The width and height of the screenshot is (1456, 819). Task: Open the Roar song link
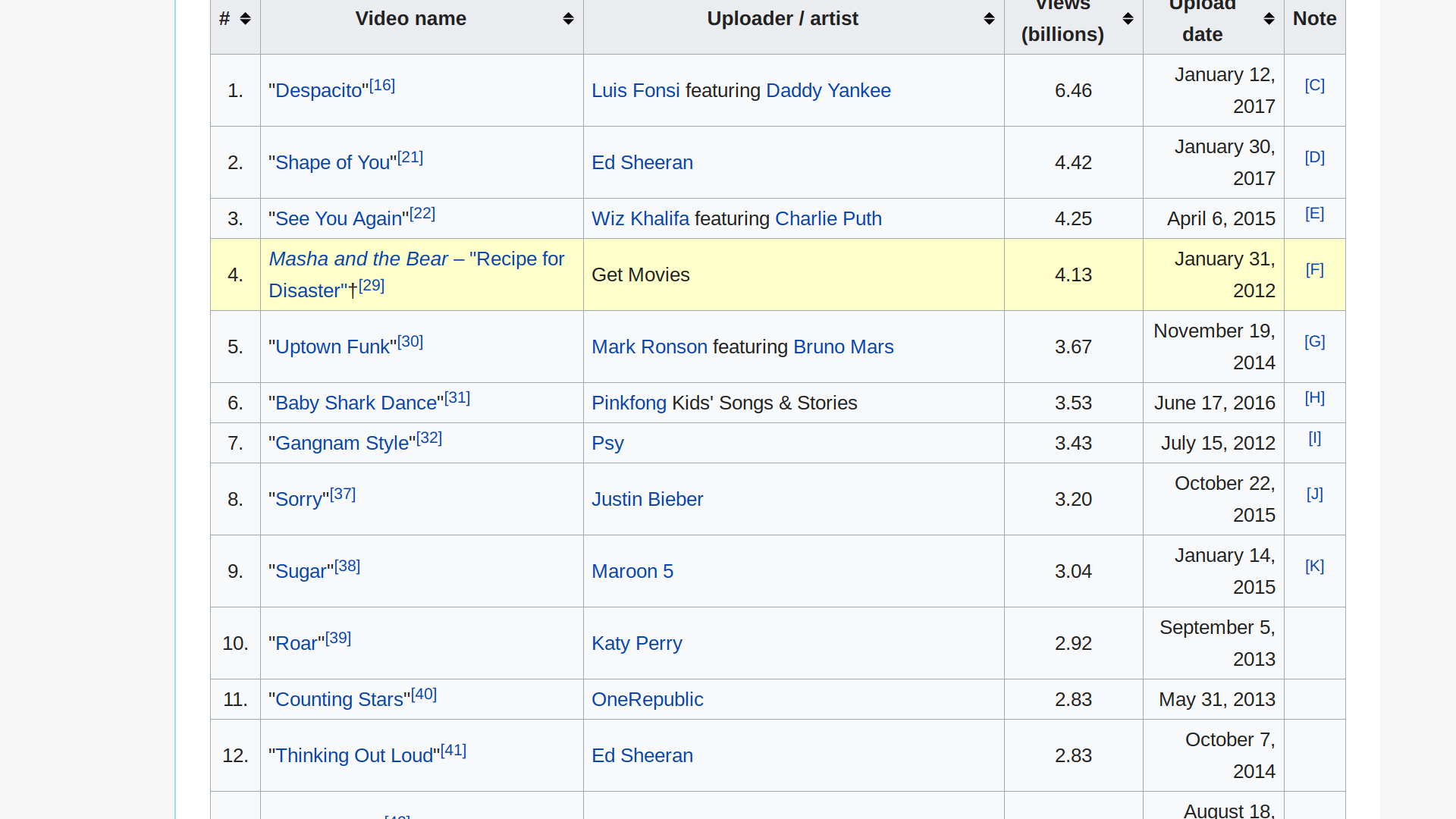click(x=297, y=644)
